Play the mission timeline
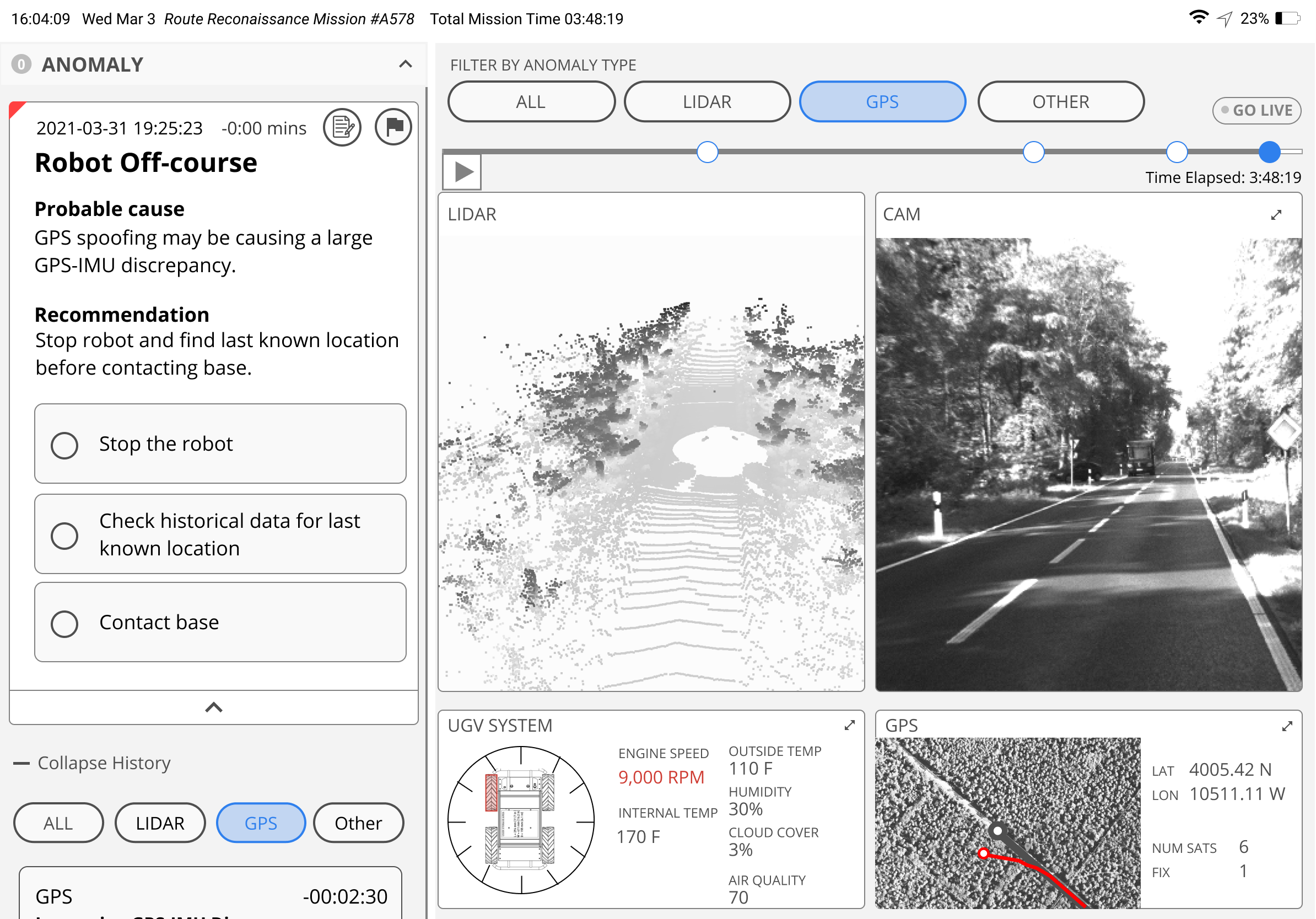Screen dimensions: 1316x919 coord(462,172)
